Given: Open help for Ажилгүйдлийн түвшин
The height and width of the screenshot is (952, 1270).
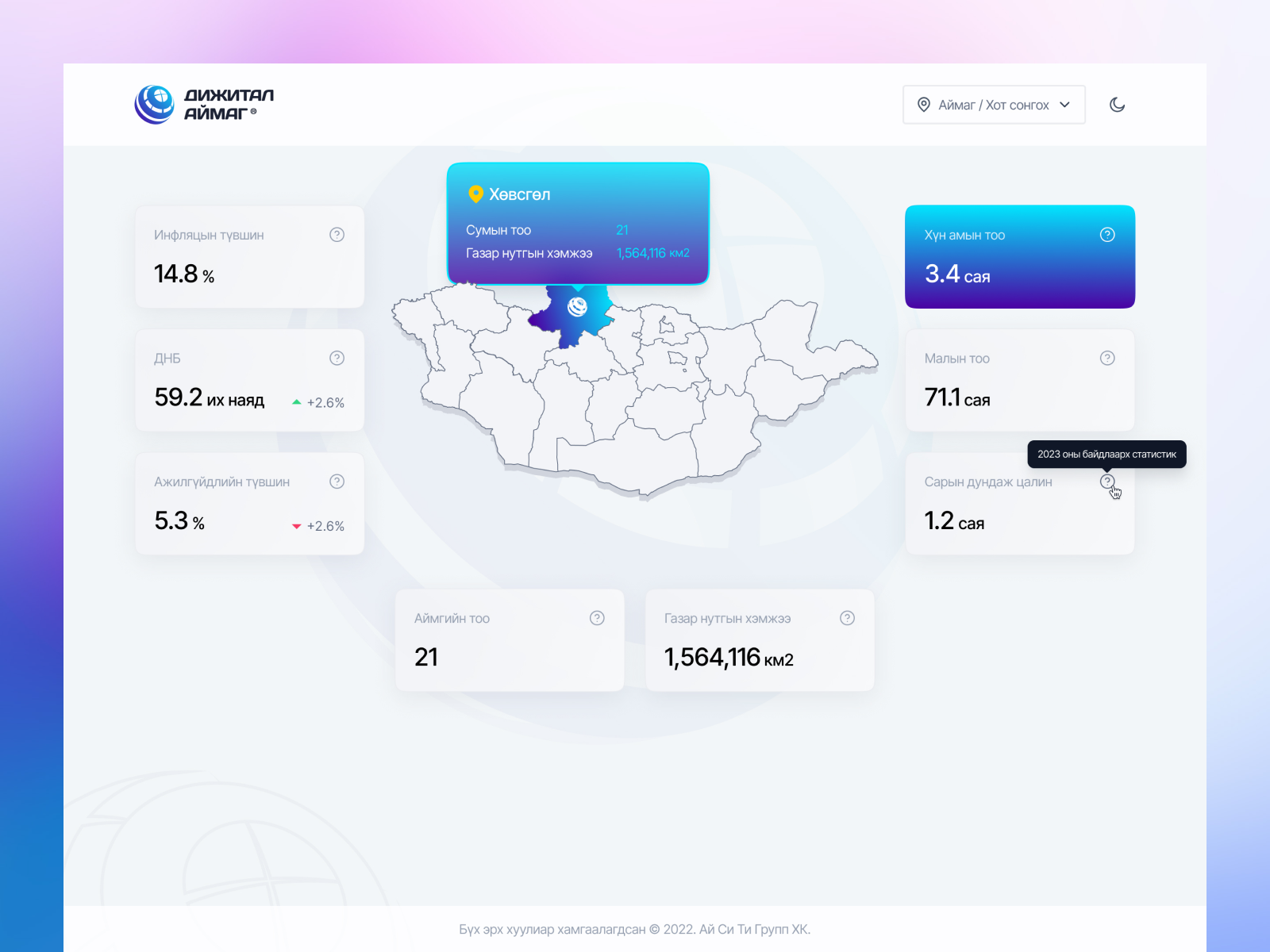Looking at the screenshot, I should (337, 482).
